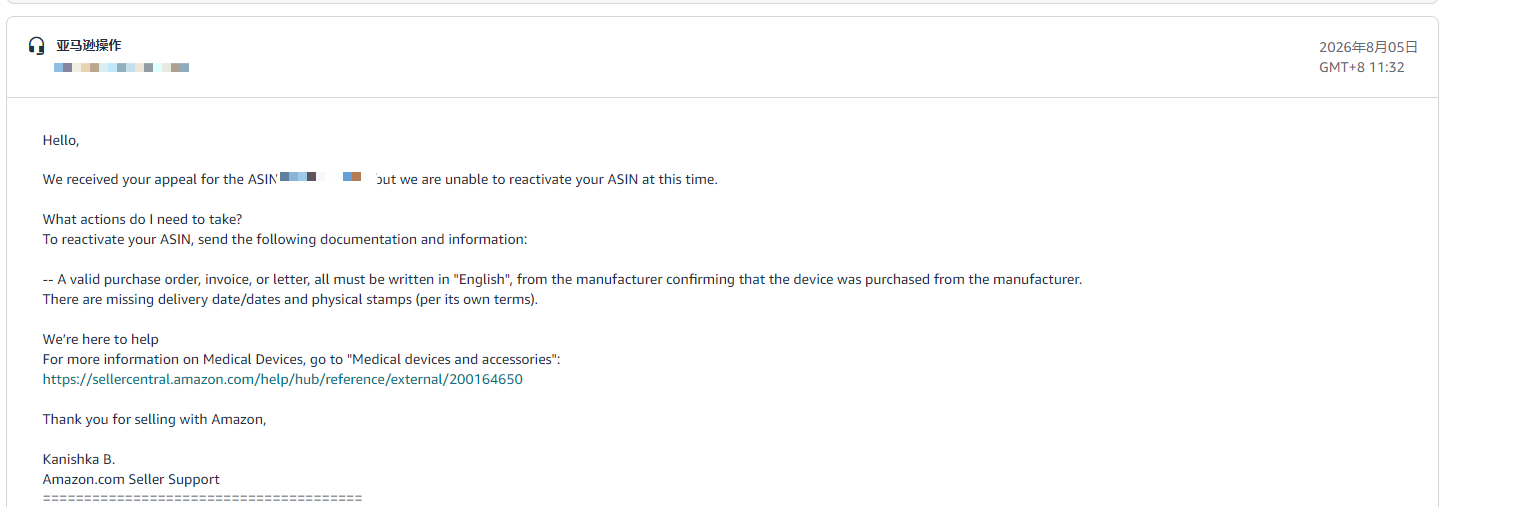The image size is (1525, 507).
Task: Click the blurred ASIN number in message
Action: point(320,177)
